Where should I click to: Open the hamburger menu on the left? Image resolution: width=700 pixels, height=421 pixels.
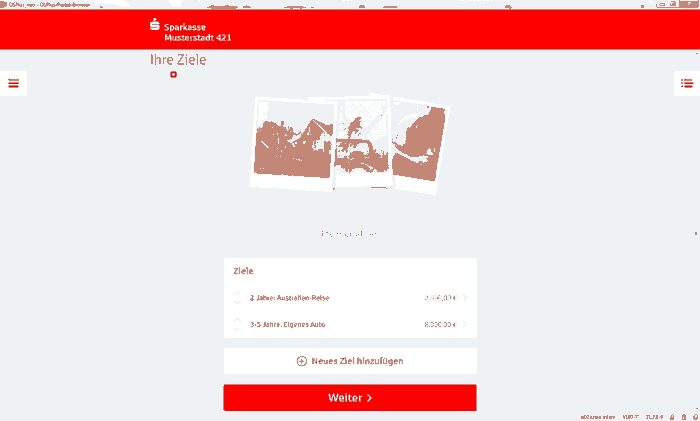(x=13, y=83)
